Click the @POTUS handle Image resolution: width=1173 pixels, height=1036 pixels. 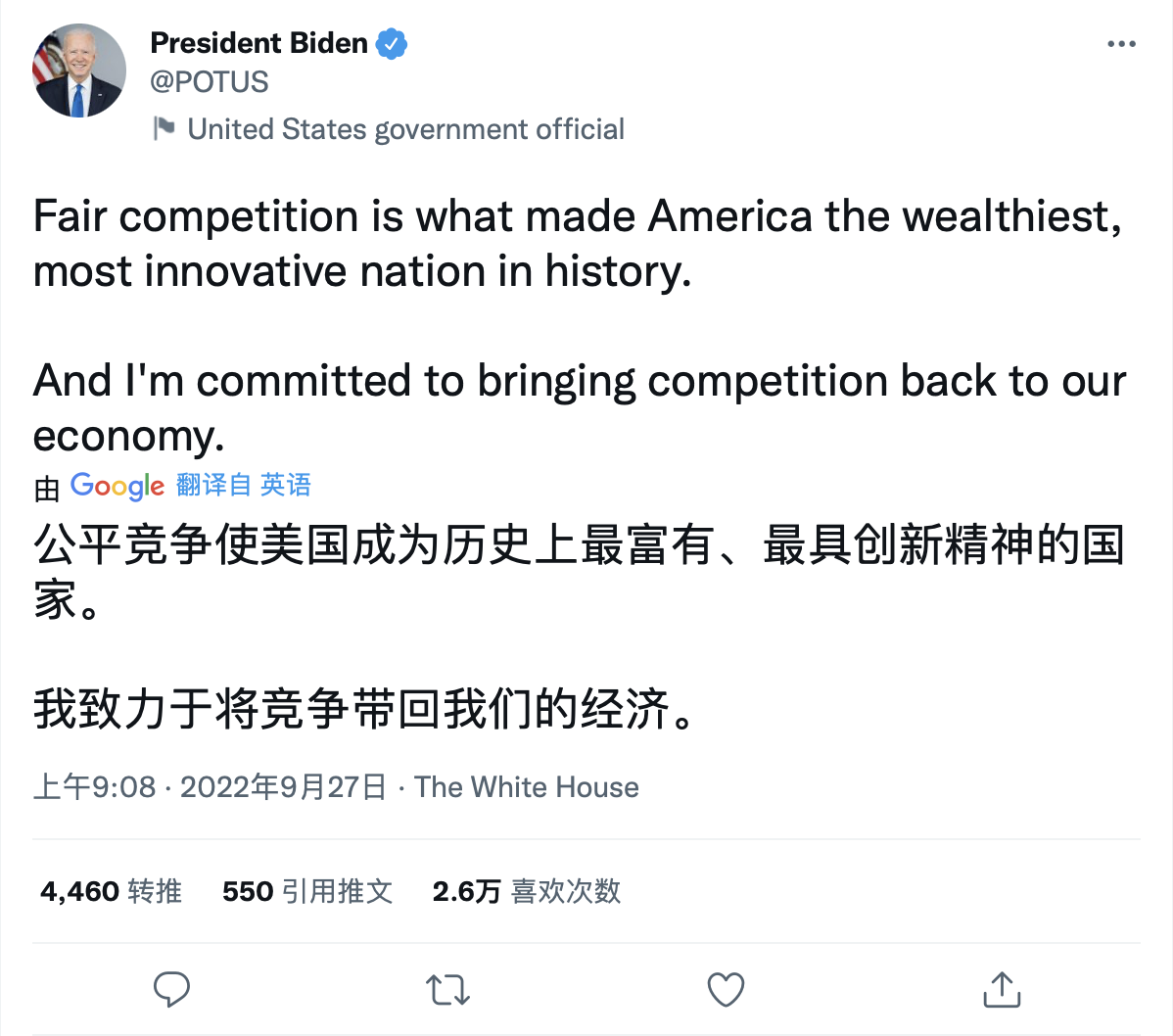click(210, 81)
